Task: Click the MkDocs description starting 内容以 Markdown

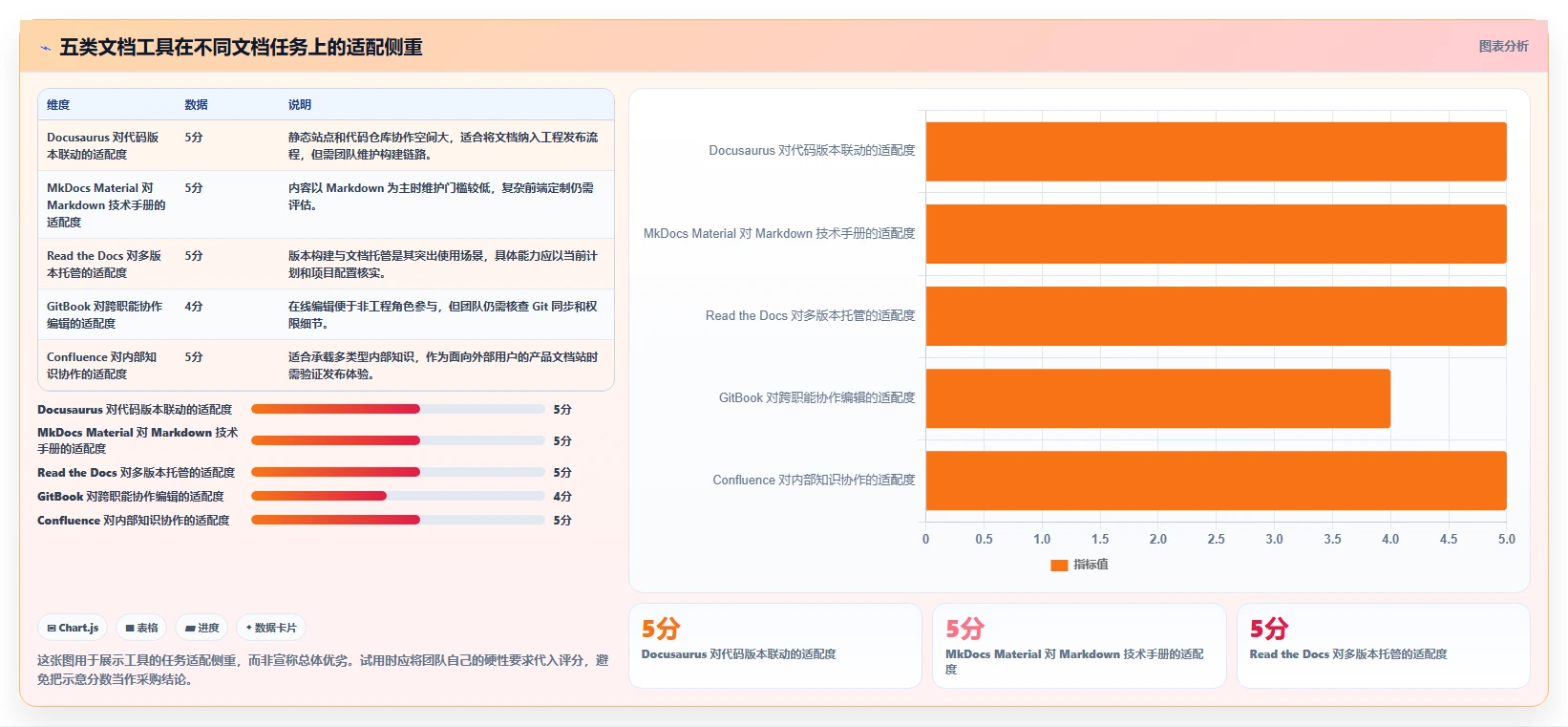Action: (x=441, y=196)
